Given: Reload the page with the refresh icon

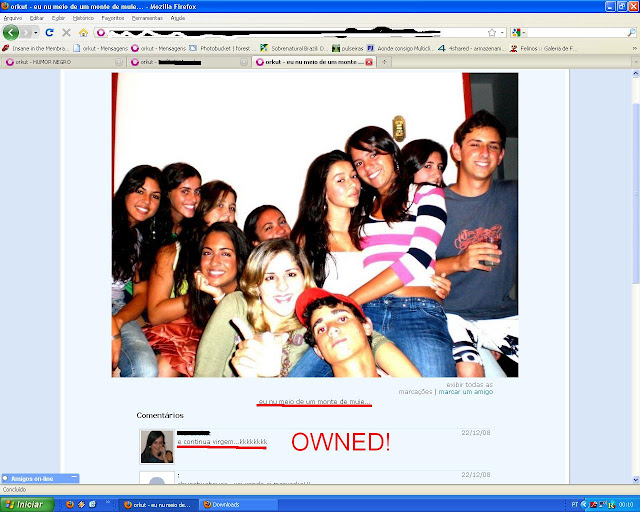Looking at the screenshot, I should 49,33.
